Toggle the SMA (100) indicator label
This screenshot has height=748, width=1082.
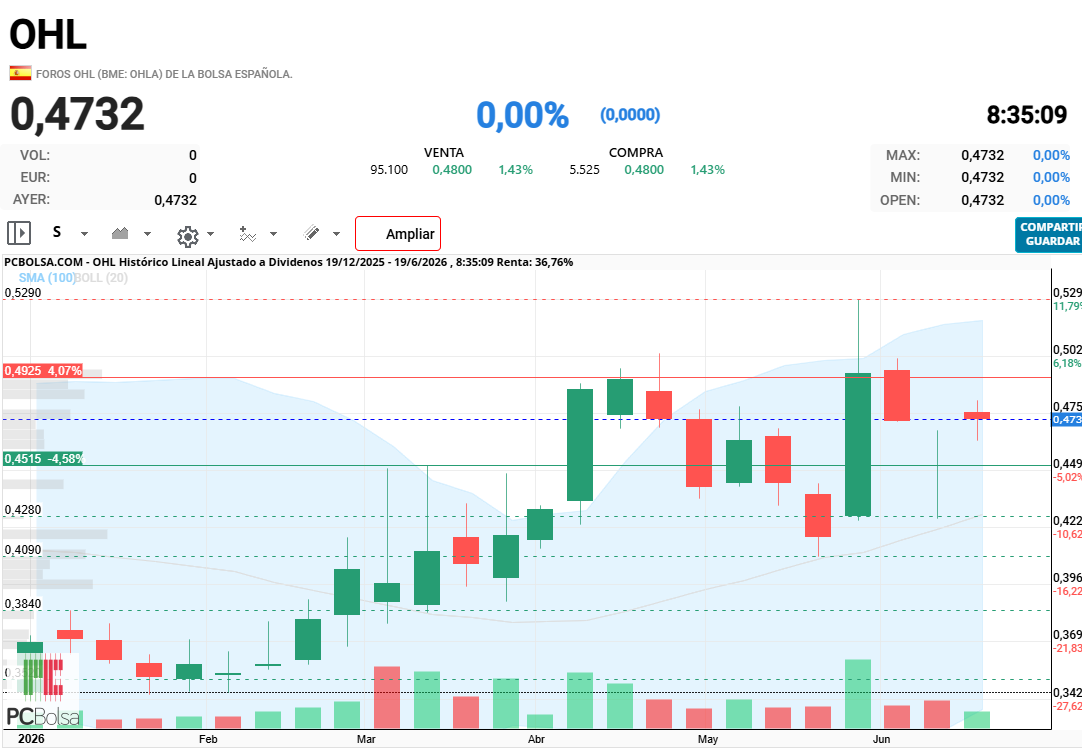(46, 277)
